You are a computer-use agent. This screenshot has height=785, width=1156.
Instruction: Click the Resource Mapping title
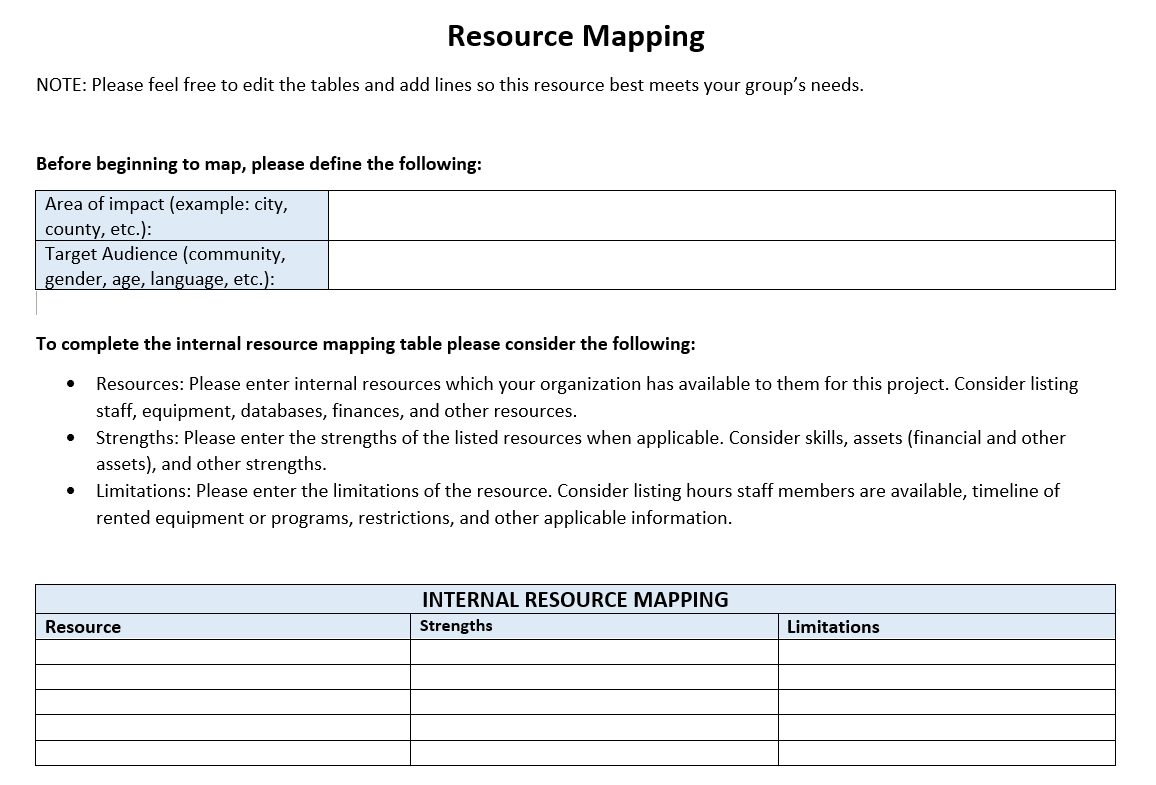pyautogui.click(x=576, y=36)
